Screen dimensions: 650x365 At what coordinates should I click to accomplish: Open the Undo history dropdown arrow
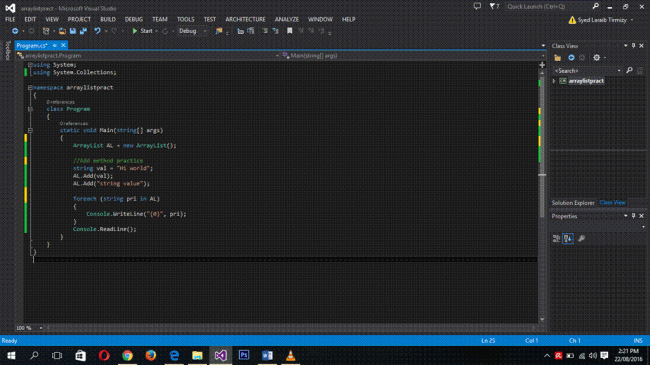pyautogui.click(x=106, y=31)
